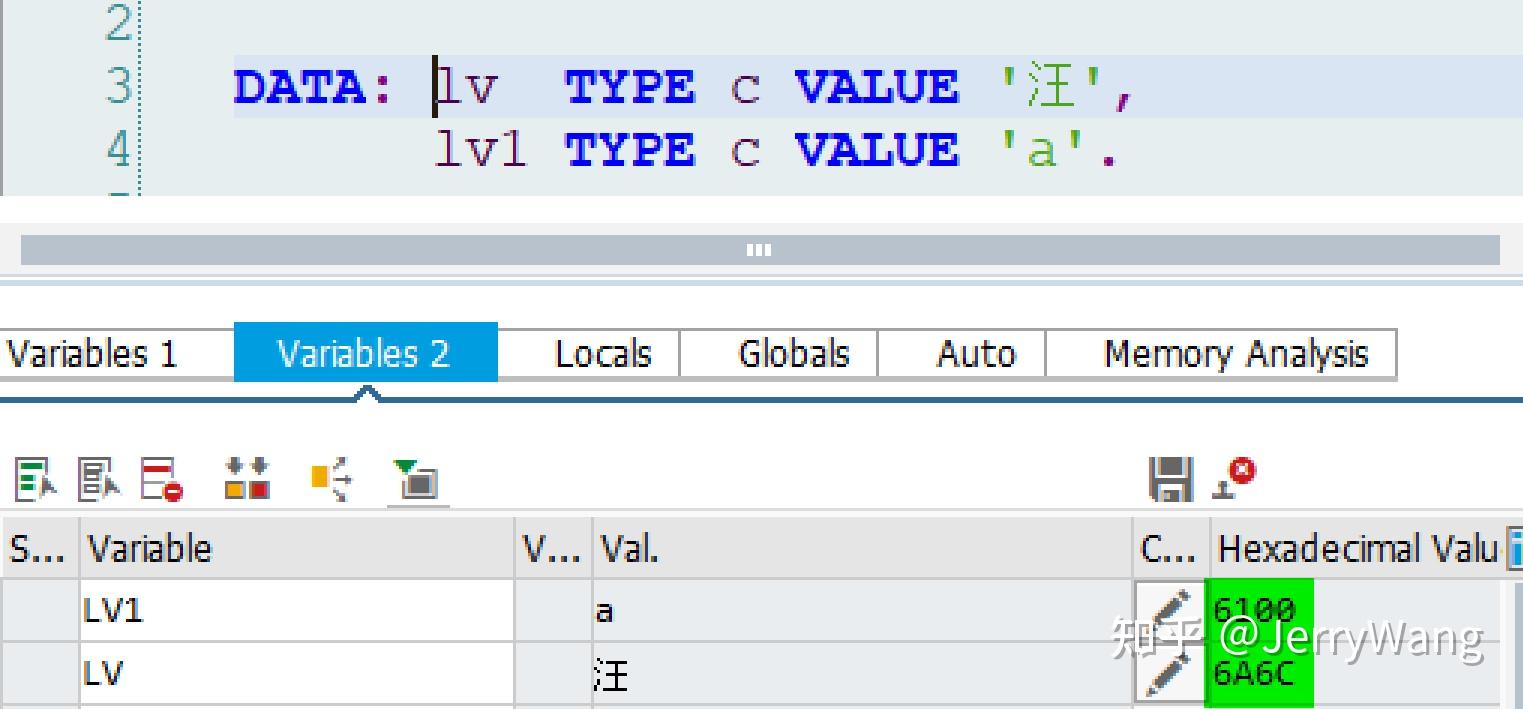
Task: Open the compare variables tool icon
Action: 245,477
